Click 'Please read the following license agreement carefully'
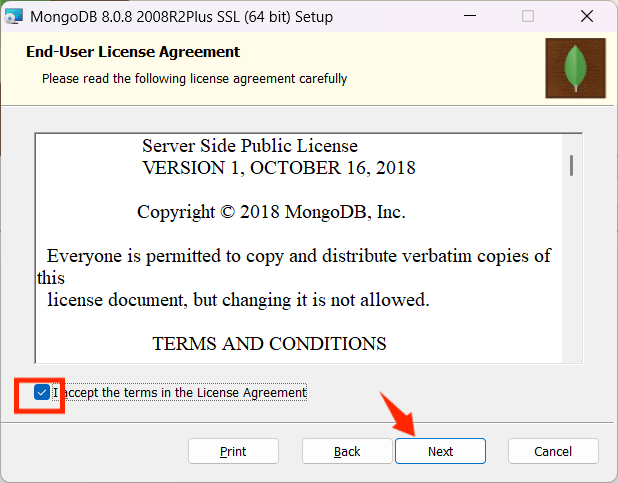618x483 pixels. 195,79
